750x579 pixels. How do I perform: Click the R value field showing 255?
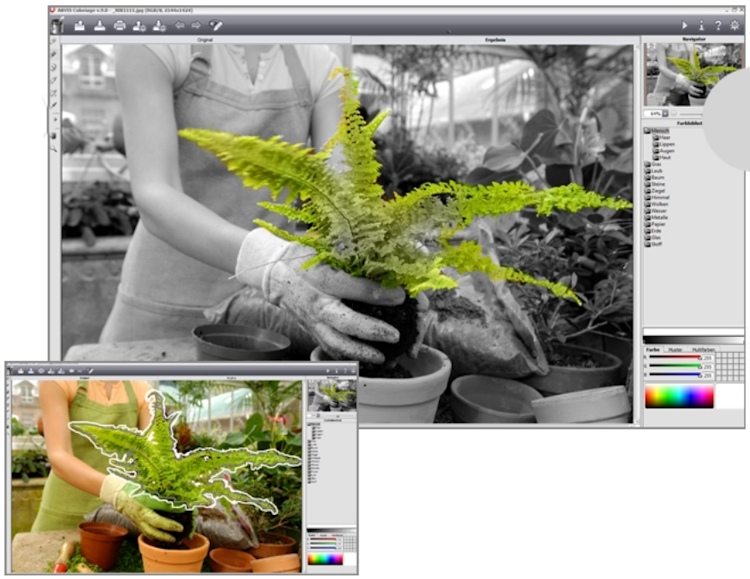click(x=708, y=358)
